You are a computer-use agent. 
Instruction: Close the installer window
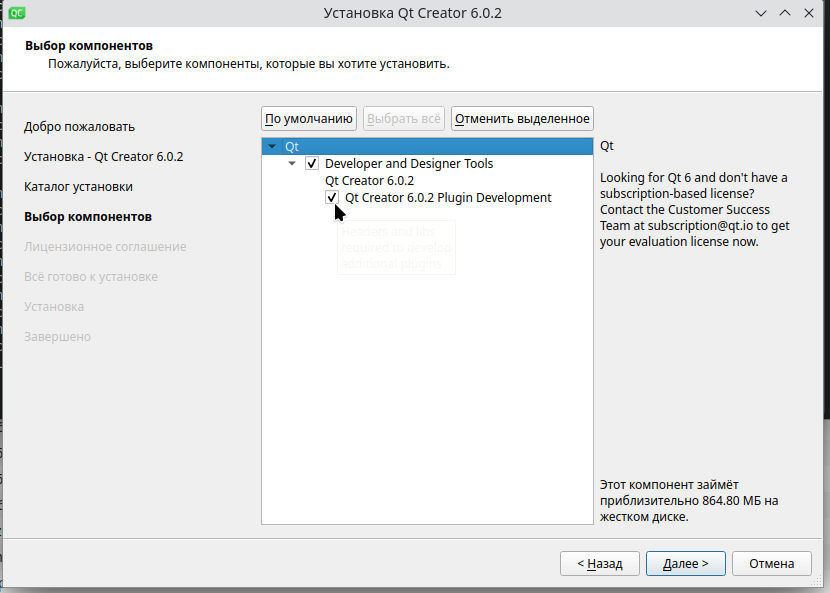(809, 13)
